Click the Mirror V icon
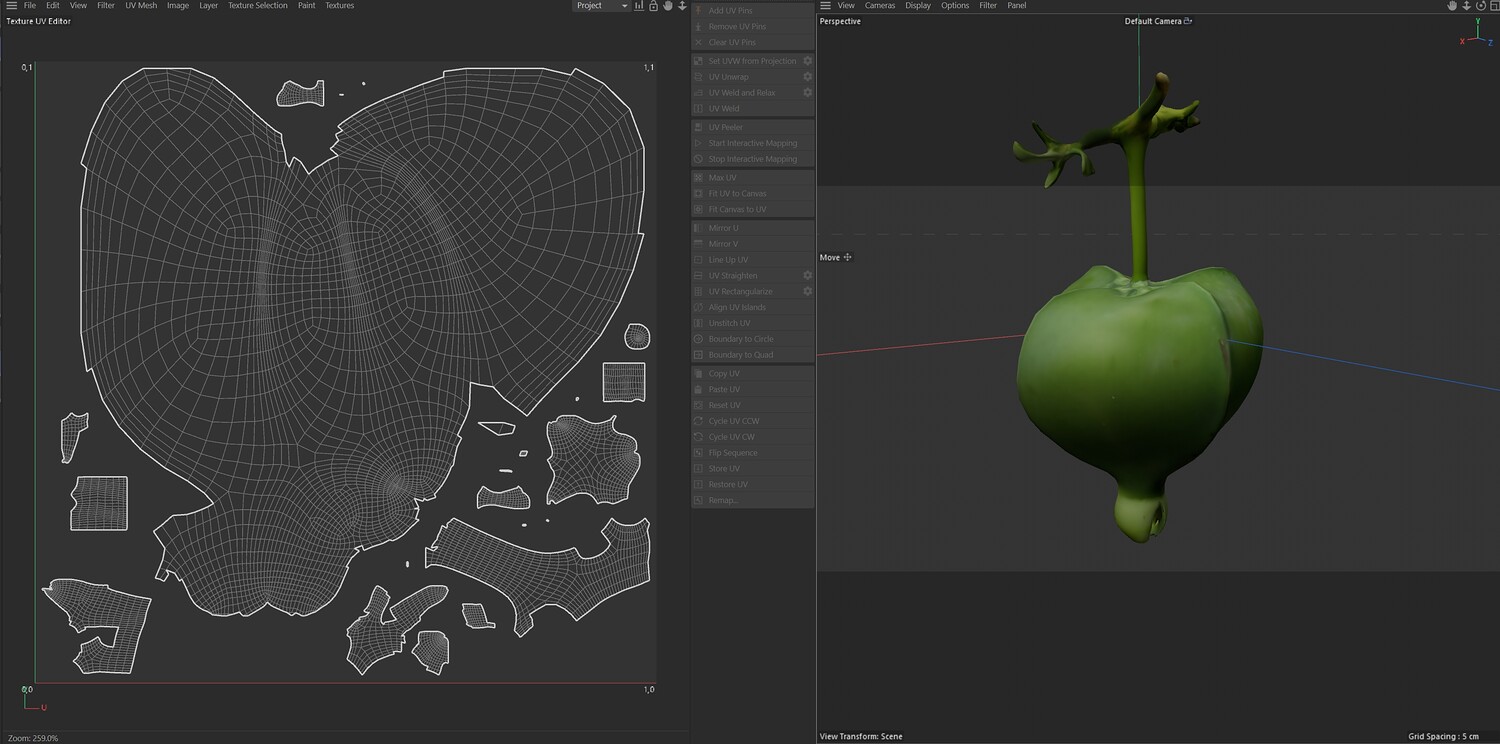Image resolution: width=1500 pixels, height=744 pixels. (698, 244)
